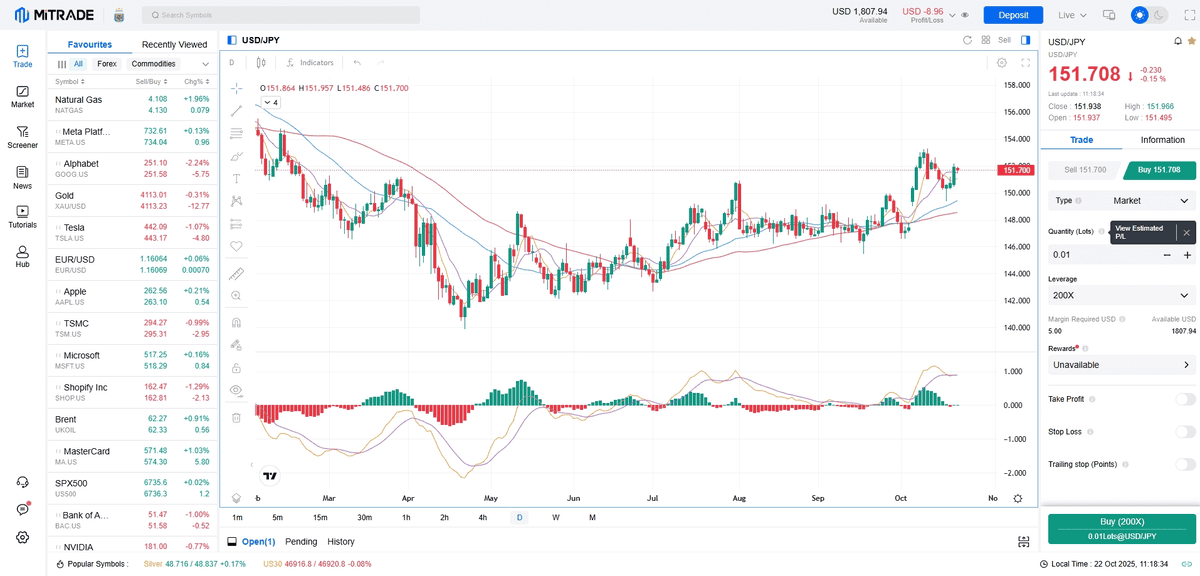Switch to the candlestick chart type icon

[x=261, y=63]
